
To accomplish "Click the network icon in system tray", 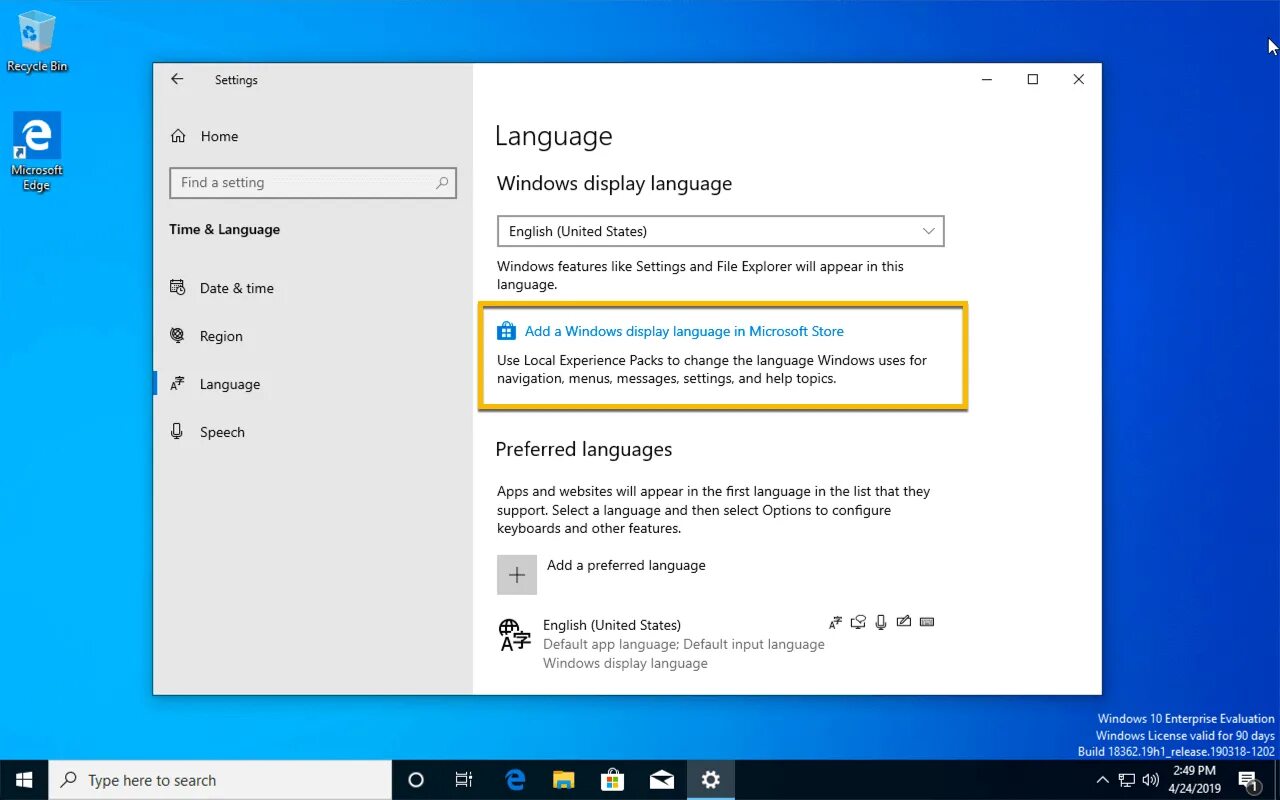I will coord(1127,780).
